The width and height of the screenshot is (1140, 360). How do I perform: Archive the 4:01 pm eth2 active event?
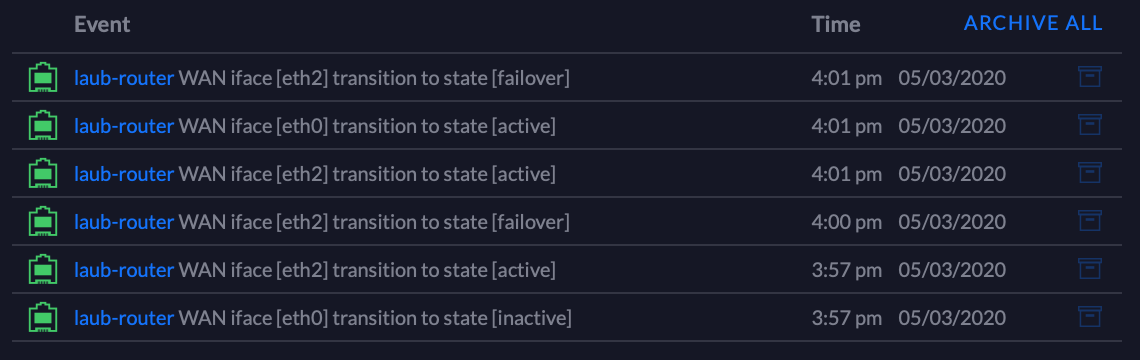(x=1089, y=172)
